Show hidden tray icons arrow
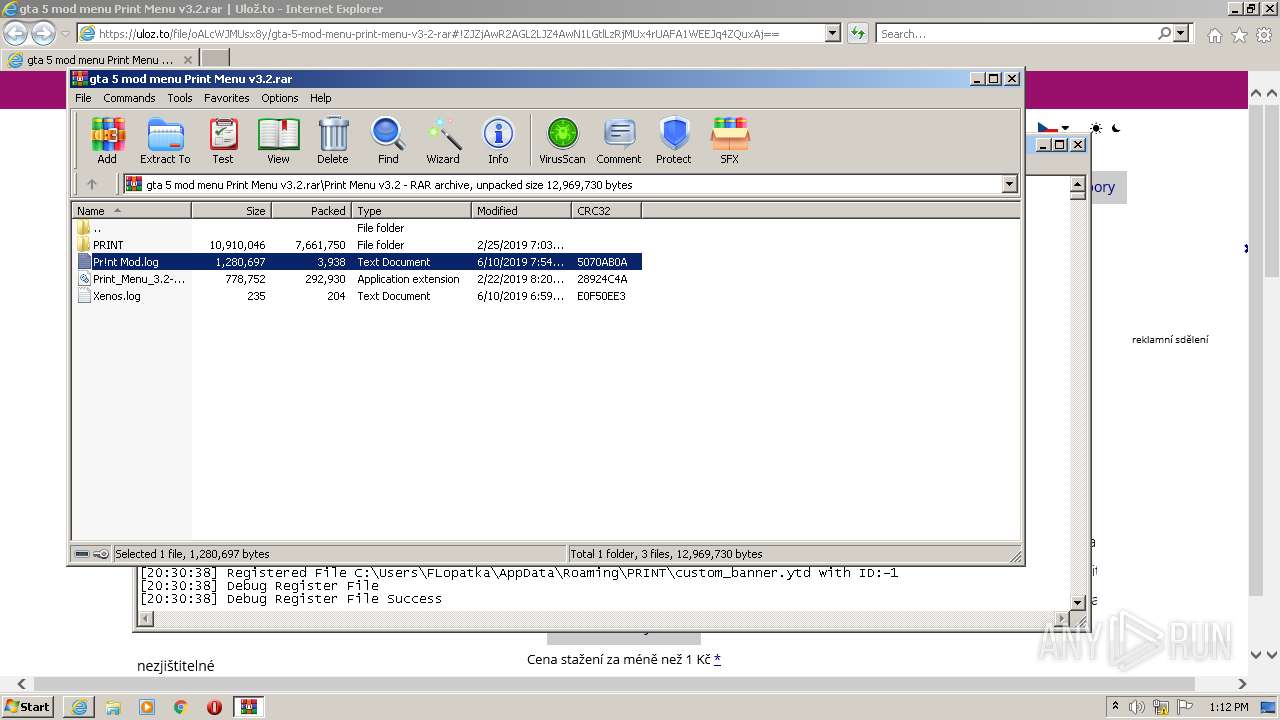 point(1115,707)
